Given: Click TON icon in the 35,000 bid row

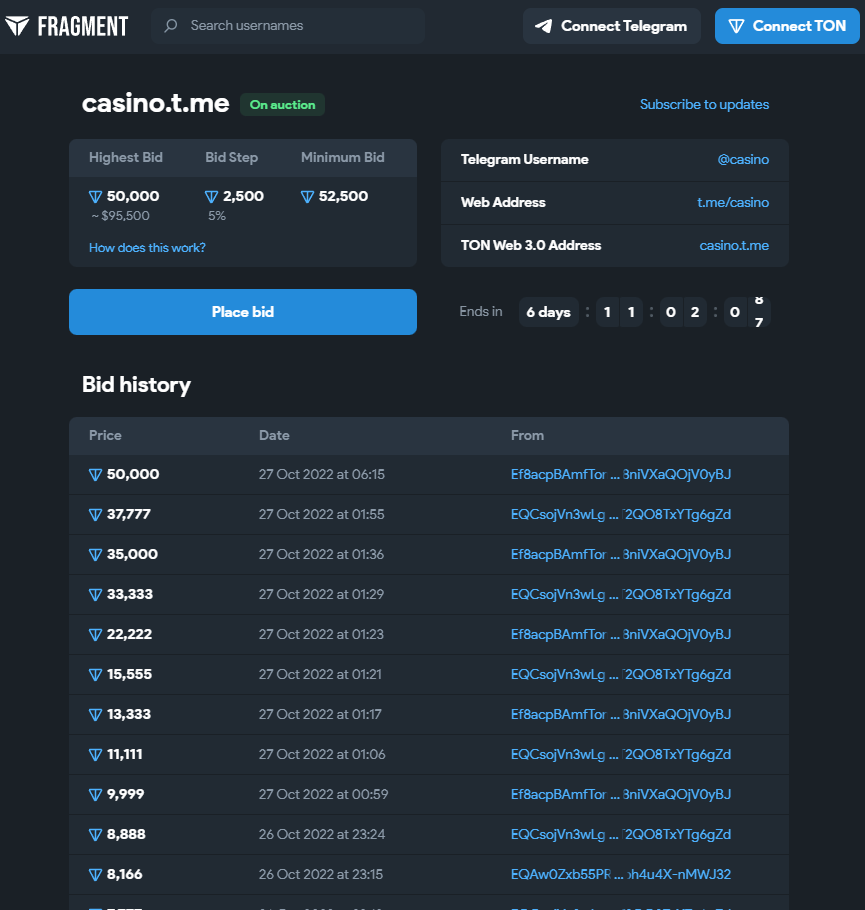Looking at the screenshot, I should 95,555.
